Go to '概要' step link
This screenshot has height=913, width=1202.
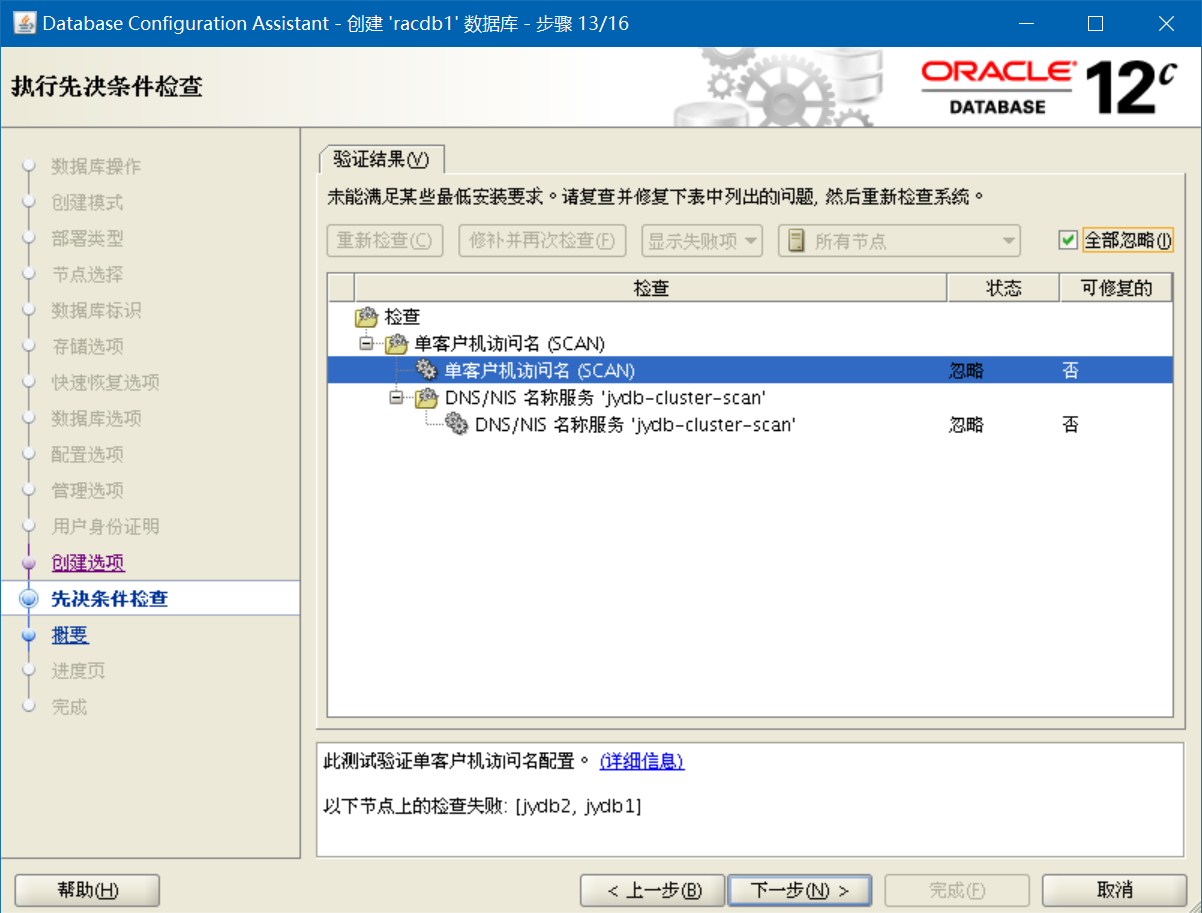(70, 635)
